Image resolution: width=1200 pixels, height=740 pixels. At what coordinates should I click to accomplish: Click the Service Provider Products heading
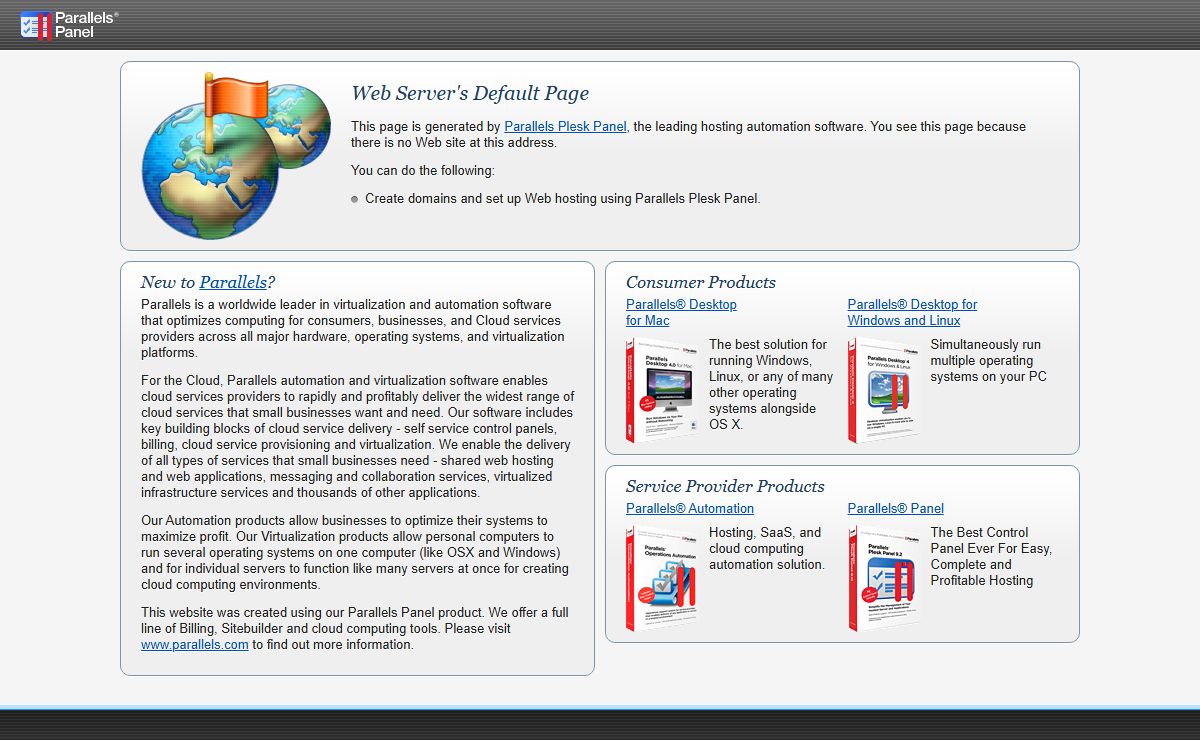[x=725, y=486]
